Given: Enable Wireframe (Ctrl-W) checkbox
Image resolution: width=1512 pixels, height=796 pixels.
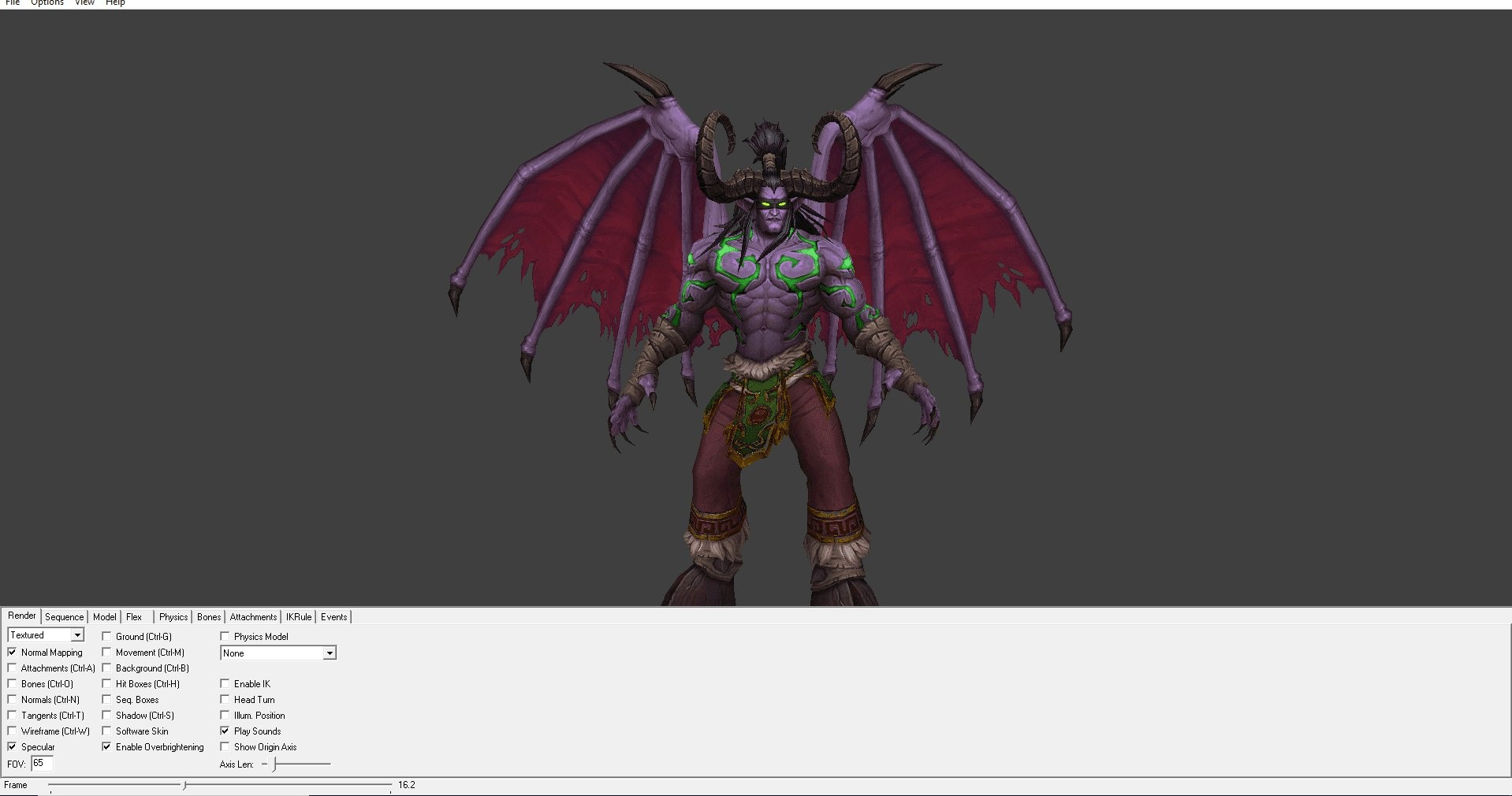Looking at the screenshot, I should (x=12, y=731).
